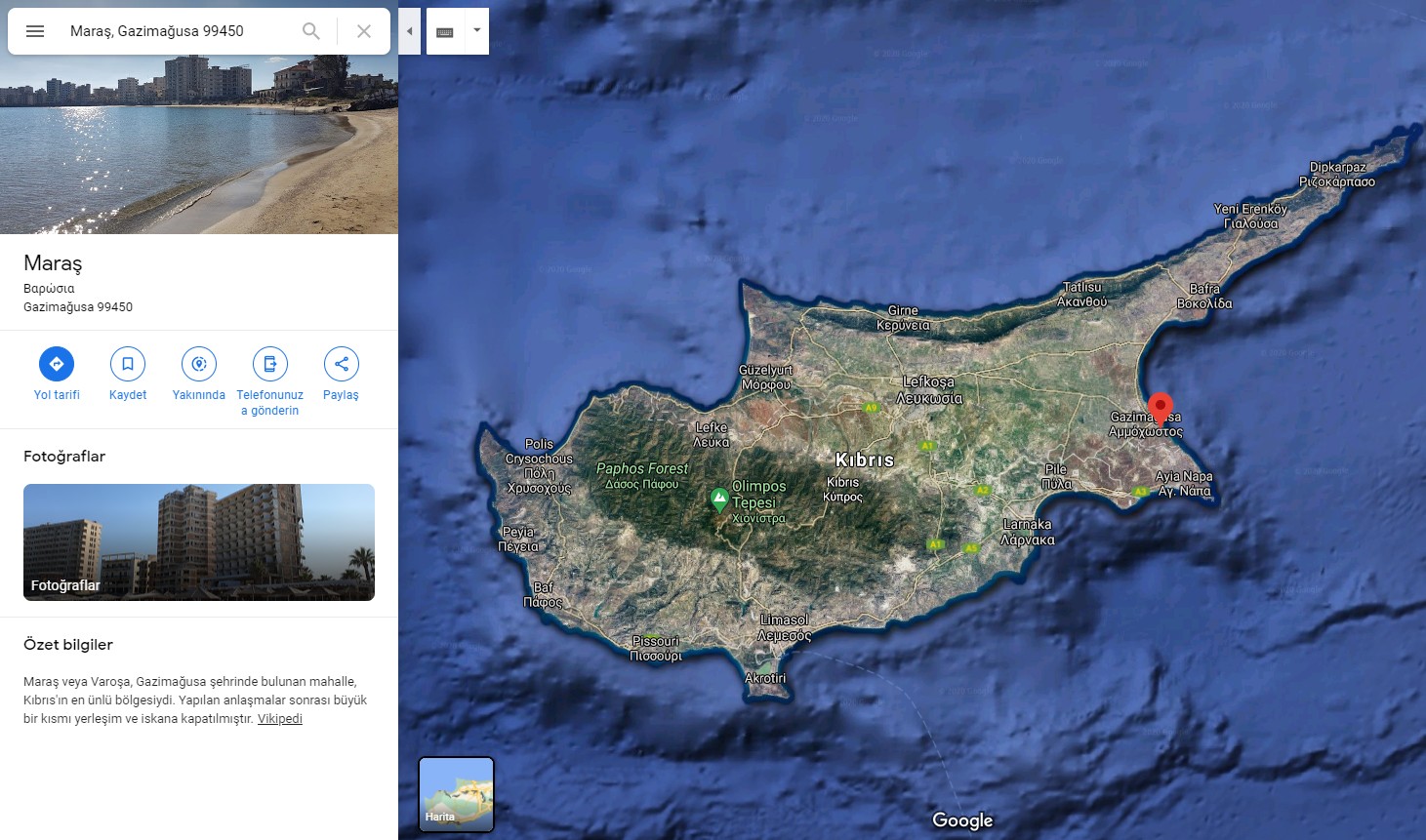The width and height of the screenshot is (1426, 840).
Task: Click the search magnifier icon
Action: (x=311, y=31)
